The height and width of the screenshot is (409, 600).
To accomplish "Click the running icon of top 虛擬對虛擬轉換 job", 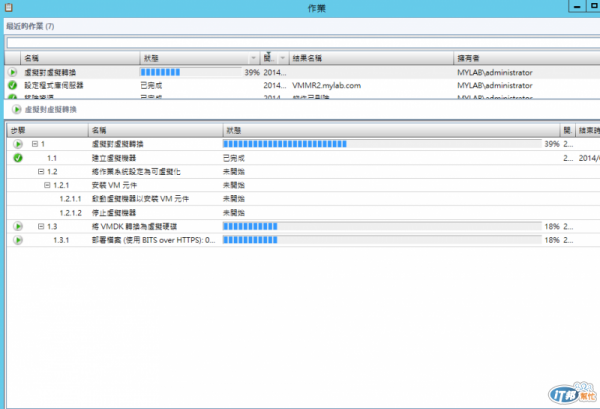I will (x=12, y=72).
